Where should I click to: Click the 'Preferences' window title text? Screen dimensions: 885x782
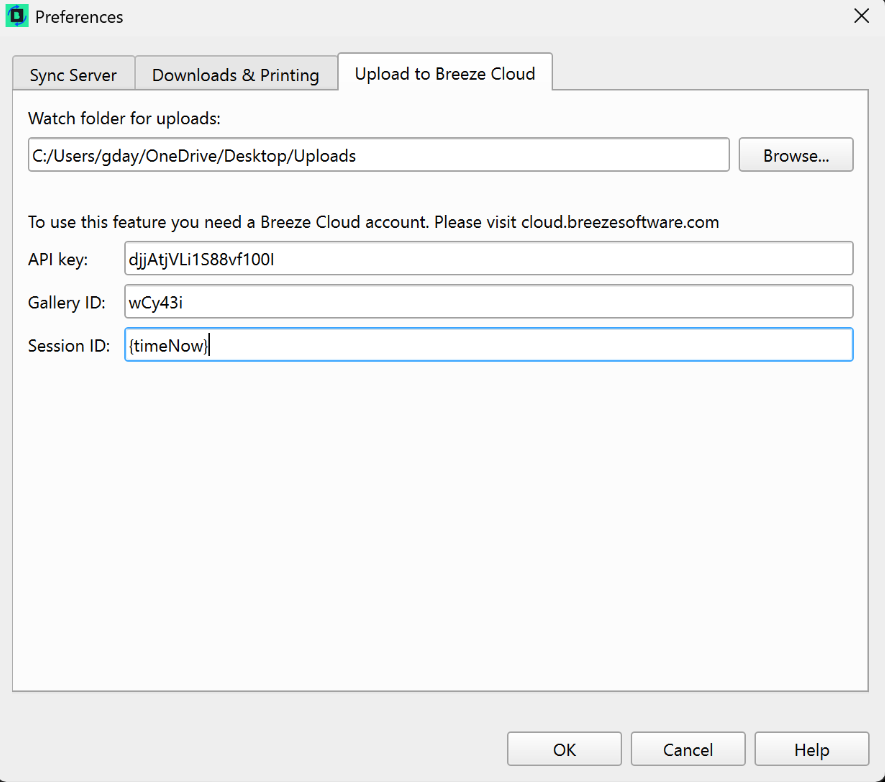[79, 17]
